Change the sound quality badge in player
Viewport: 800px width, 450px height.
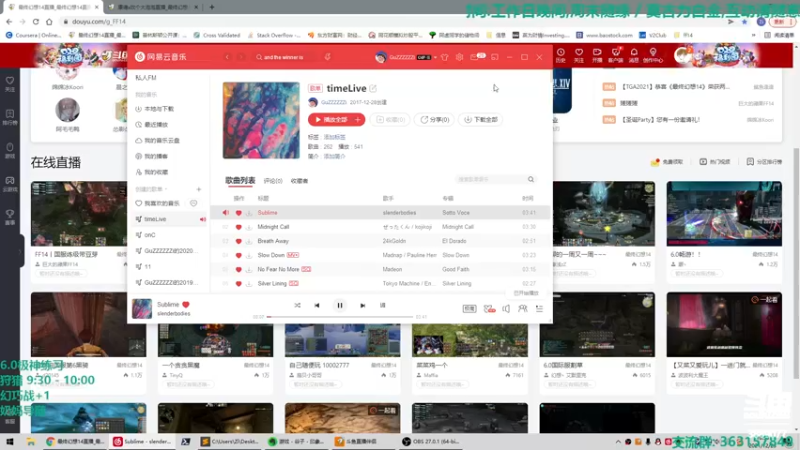coord(469,309)
